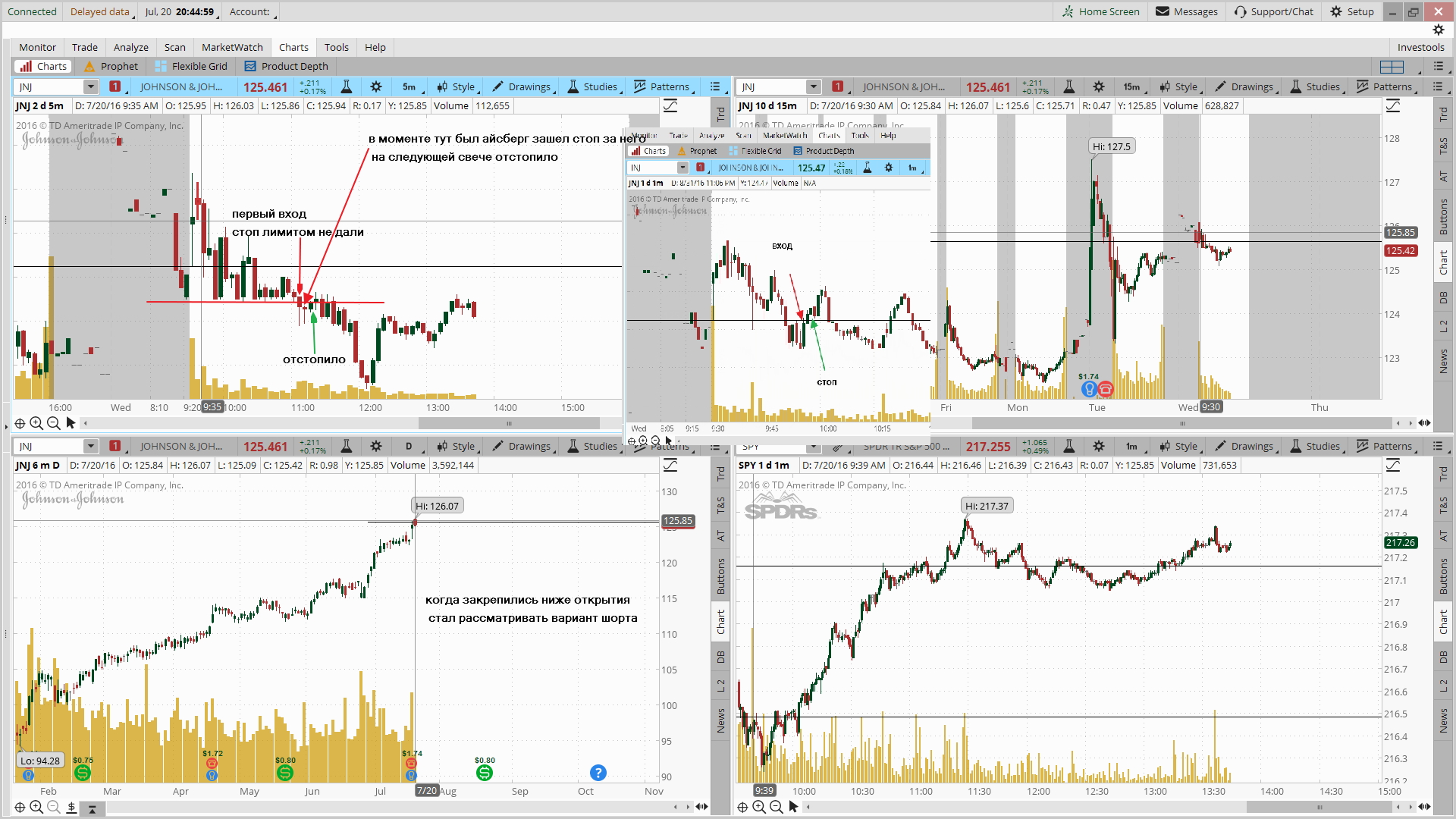The image size is (1456, 819).
Task: Expand the symbol dropdown arrow in the JNJ 5m chart
Action: [x=90, y=86]
